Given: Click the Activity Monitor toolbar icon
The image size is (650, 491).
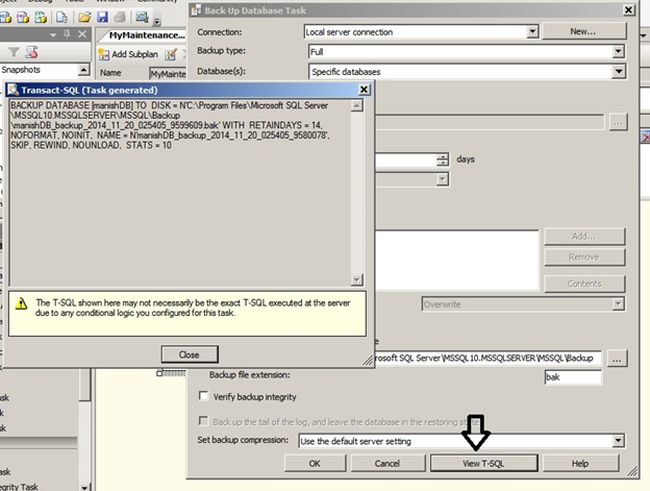Looking at the screenshot, I should 142,17.
